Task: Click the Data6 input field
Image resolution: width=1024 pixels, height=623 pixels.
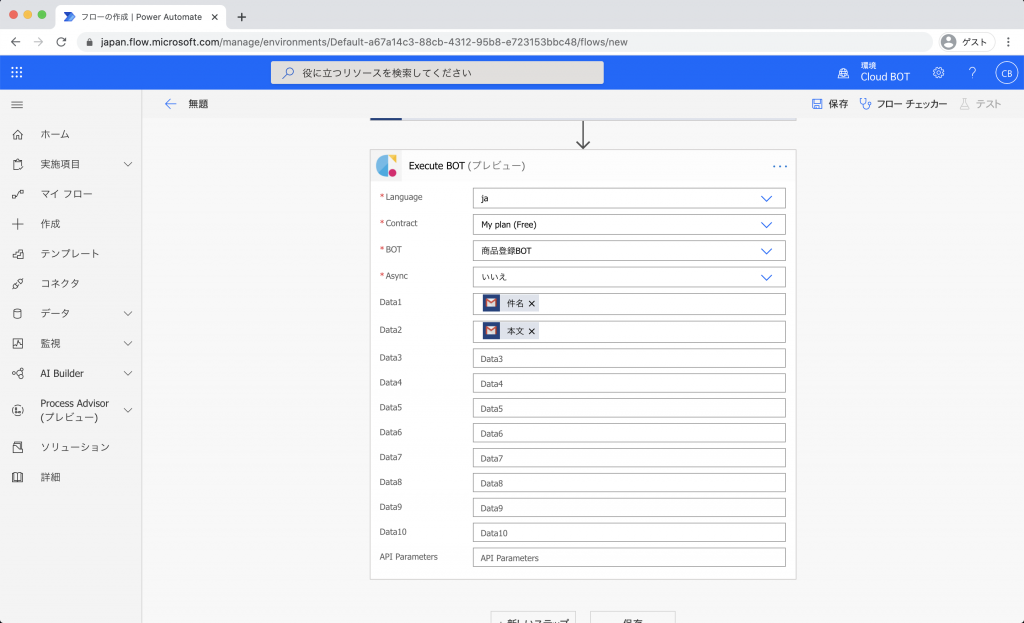Action: pos(629,433)
